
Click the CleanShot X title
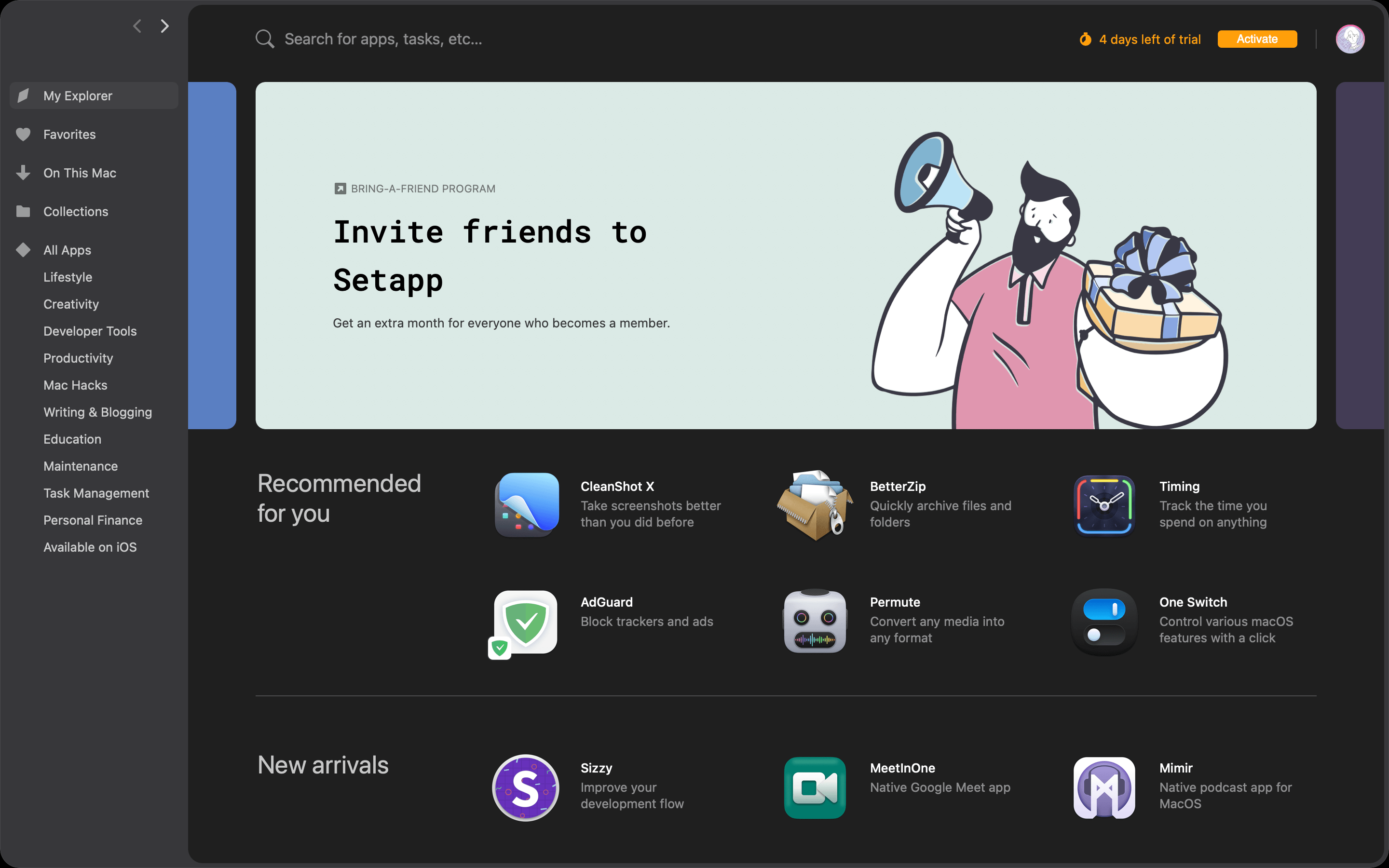pos(617,486)
